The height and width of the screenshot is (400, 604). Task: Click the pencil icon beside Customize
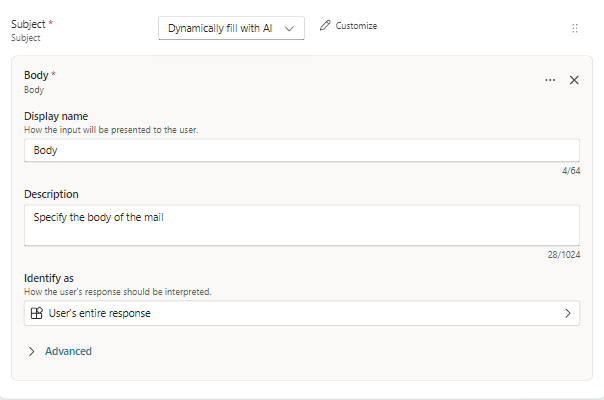[x=325, y=26]
